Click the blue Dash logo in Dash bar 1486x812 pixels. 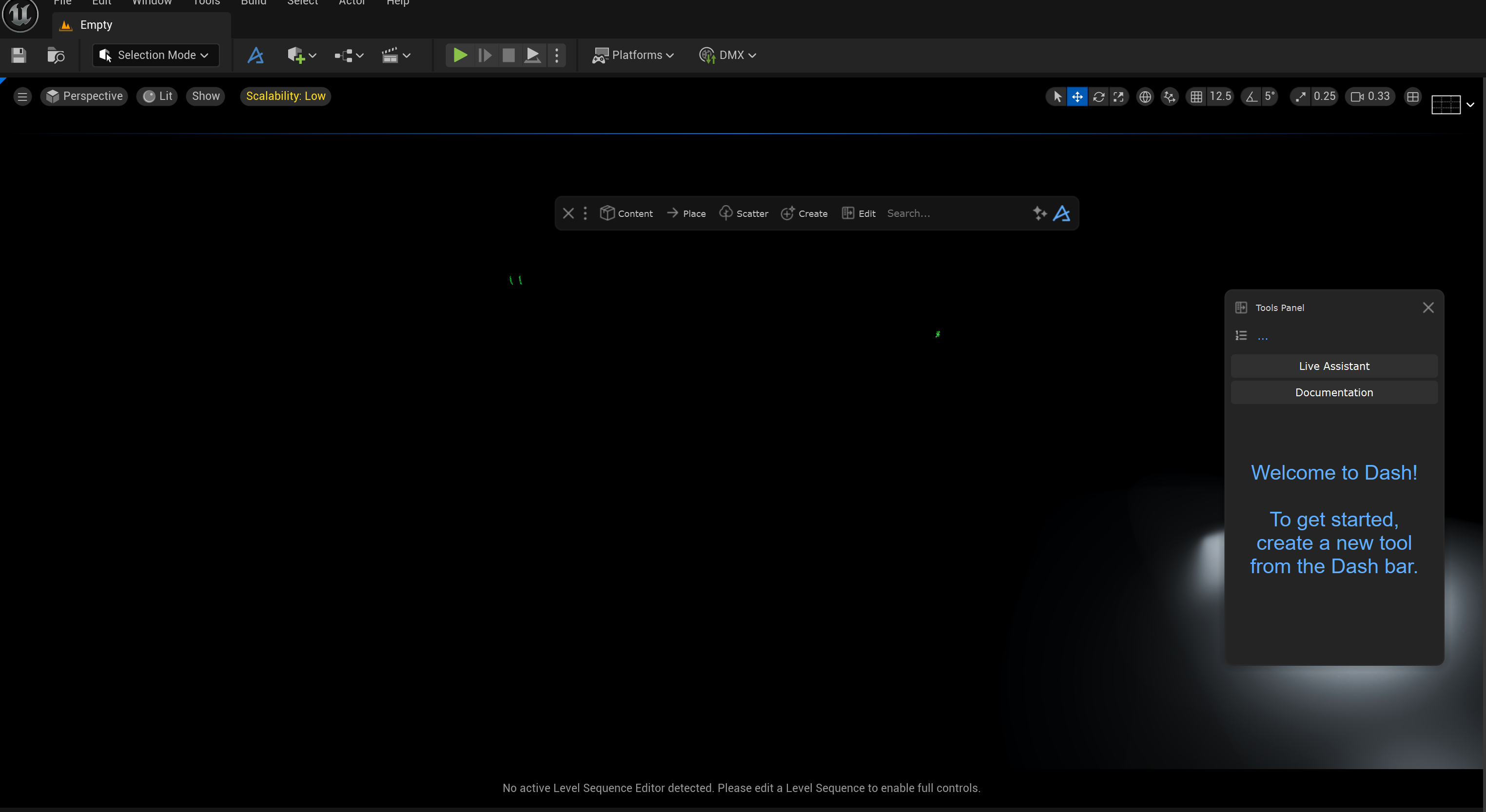coord(1062,213)
